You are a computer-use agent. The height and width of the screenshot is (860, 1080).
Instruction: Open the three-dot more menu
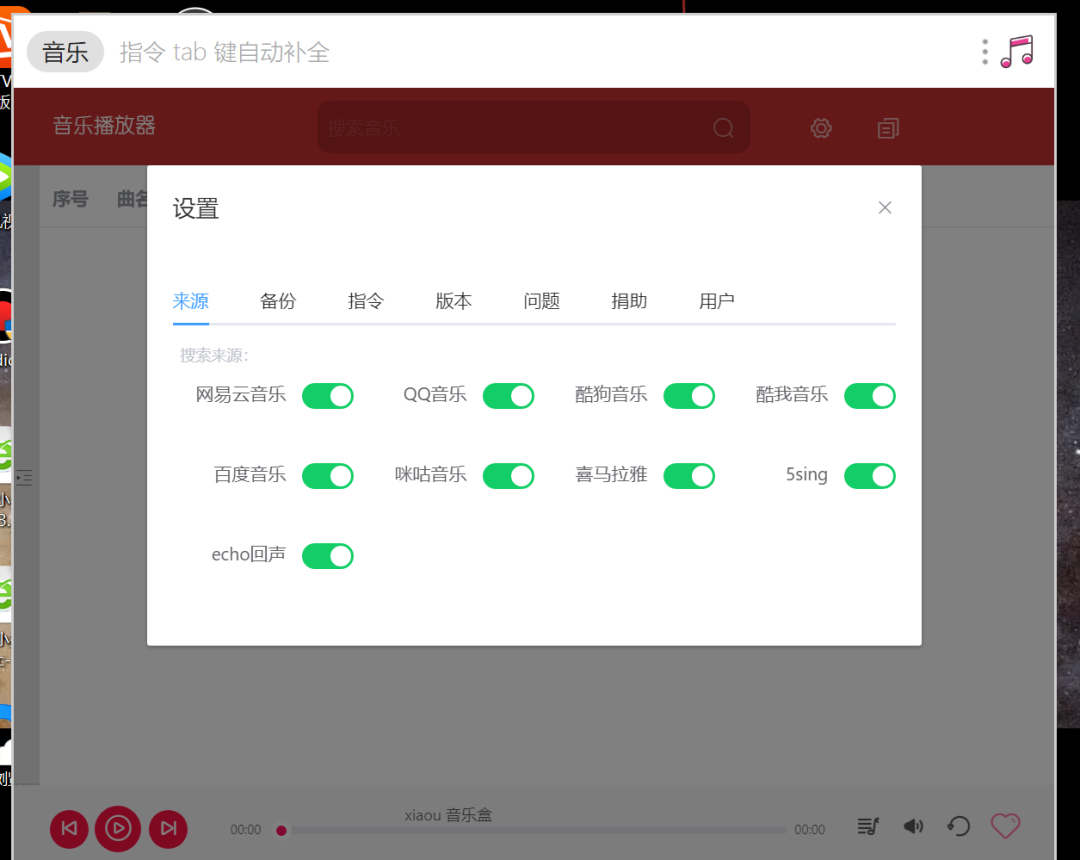click(985, 52)
